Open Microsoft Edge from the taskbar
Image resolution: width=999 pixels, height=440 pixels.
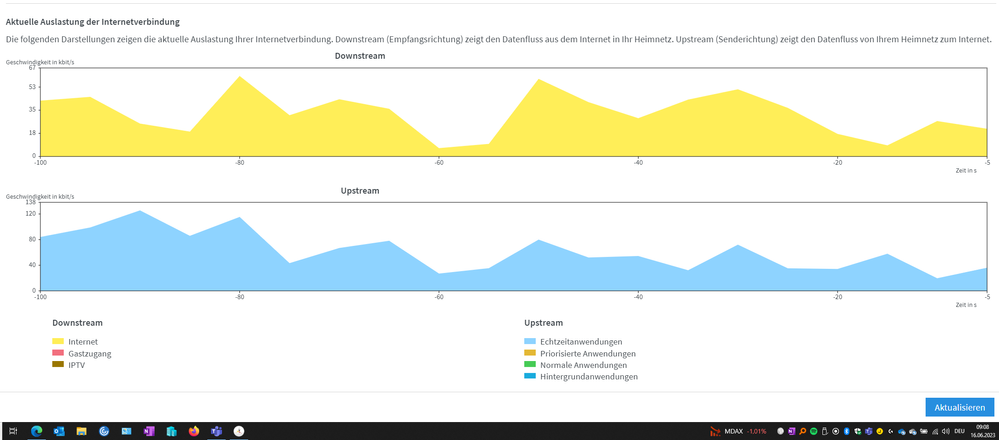point(36,431)
